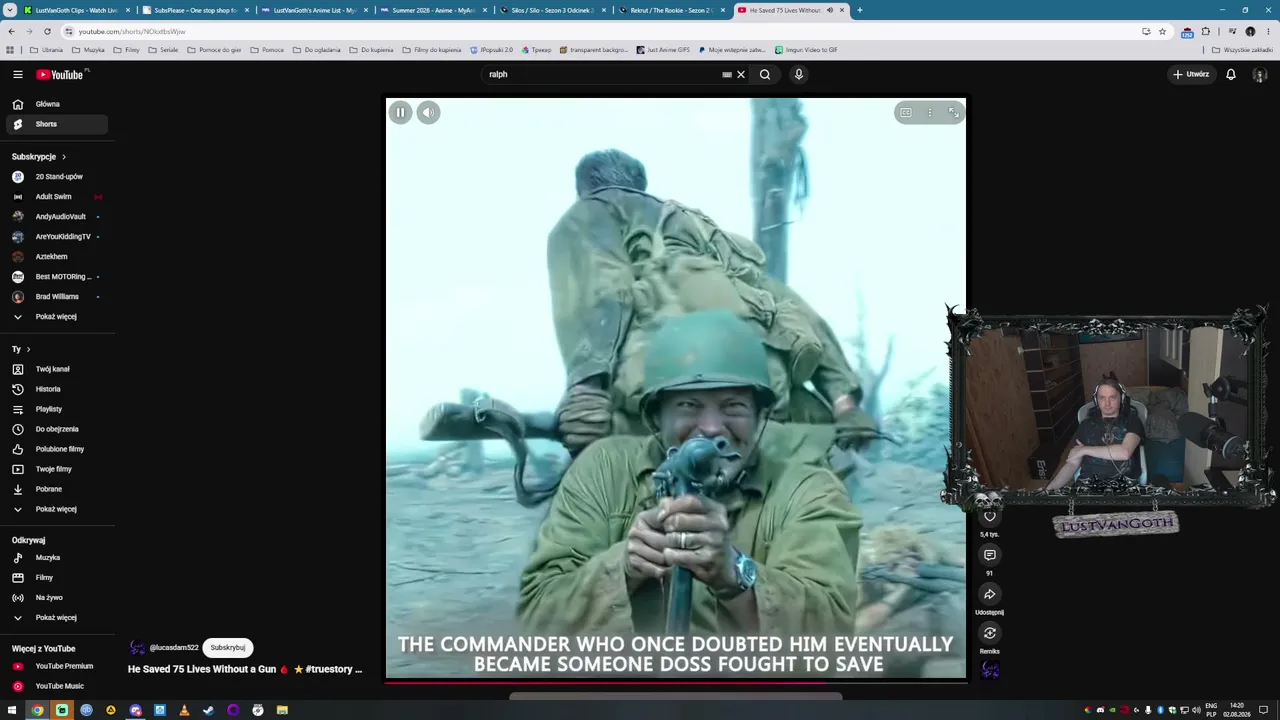1280x720 pixels.
Task: Open the Best MOTORing channel
Action: coord(56,277)
